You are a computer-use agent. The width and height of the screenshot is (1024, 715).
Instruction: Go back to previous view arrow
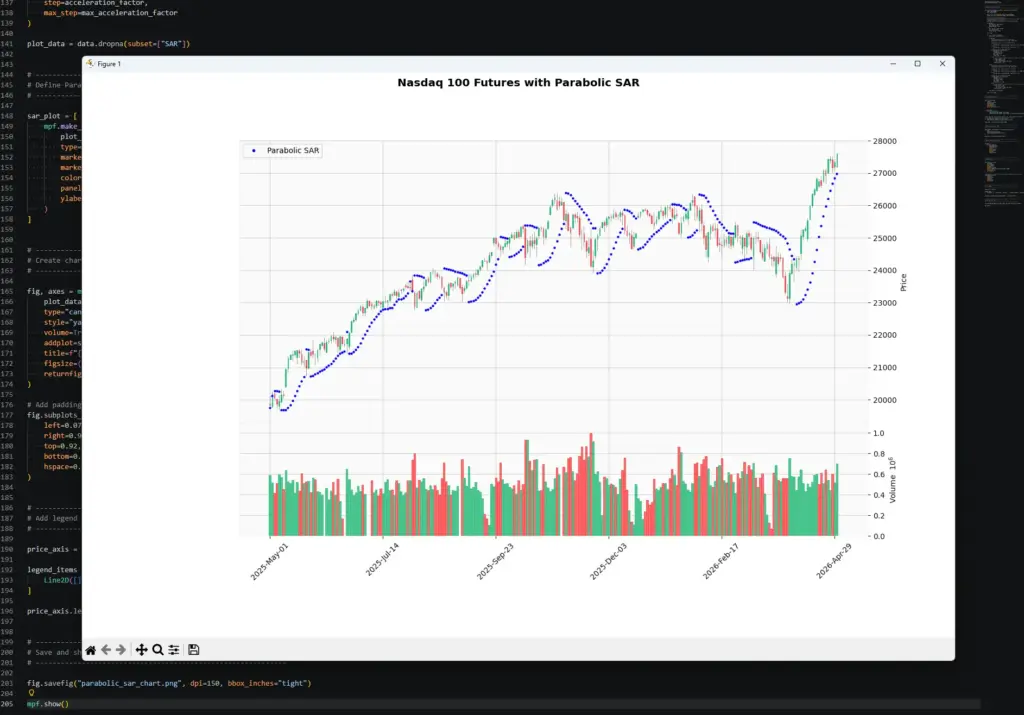[x=106, y=650]
